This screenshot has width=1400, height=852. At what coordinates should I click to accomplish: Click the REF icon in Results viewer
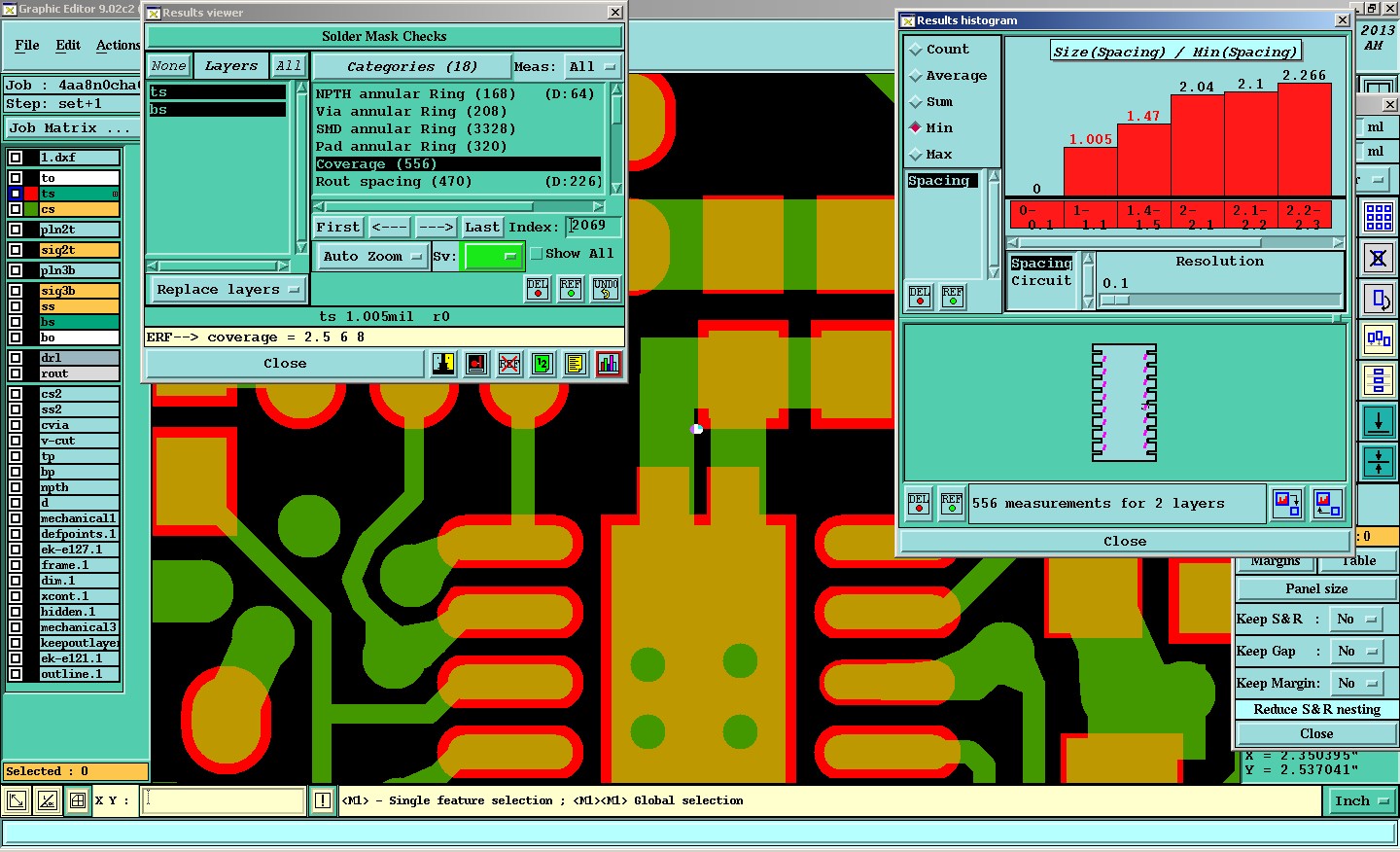tap(571, 289)
